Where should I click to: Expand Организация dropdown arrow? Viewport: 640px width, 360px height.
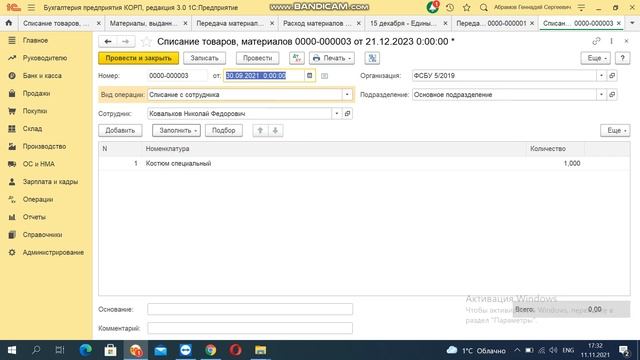coord(601,76)
